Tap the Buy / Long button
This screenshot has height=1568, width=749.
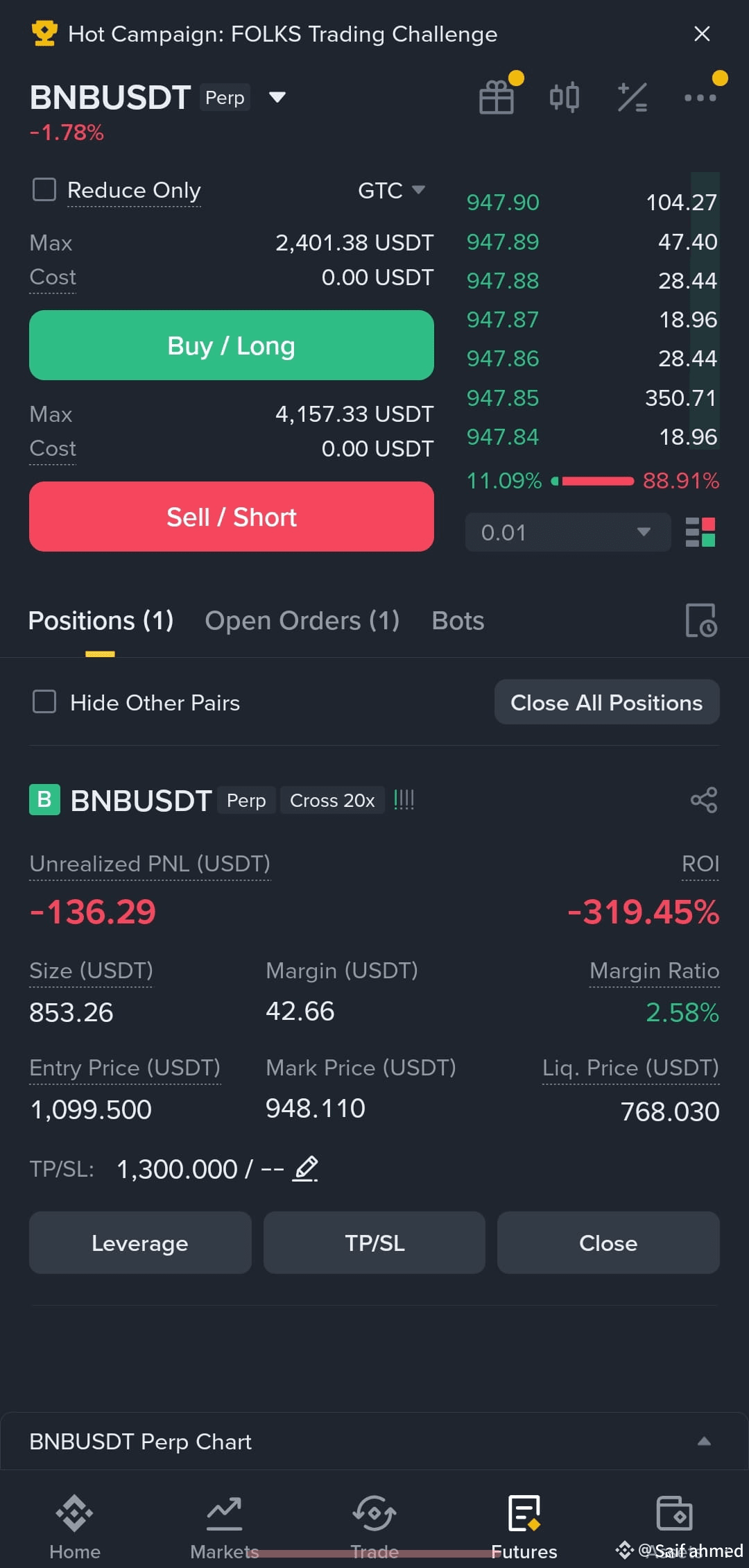coord(232,345)
